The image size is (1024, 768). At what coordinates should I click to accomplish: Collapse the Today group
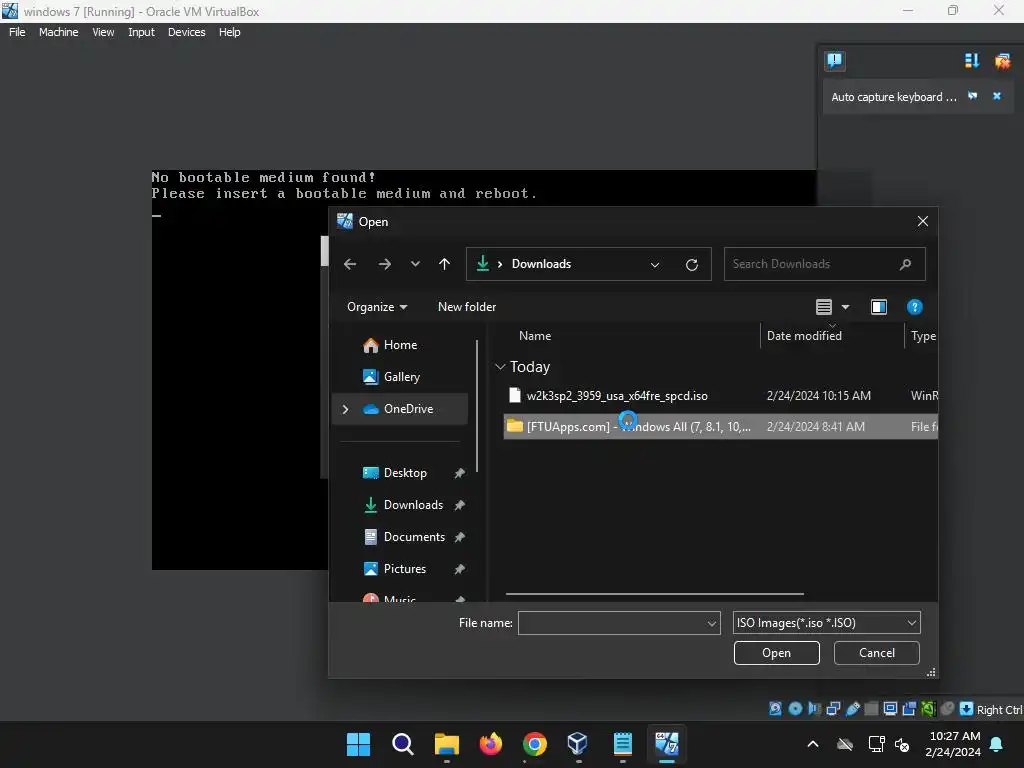click(x=500, y=367)
